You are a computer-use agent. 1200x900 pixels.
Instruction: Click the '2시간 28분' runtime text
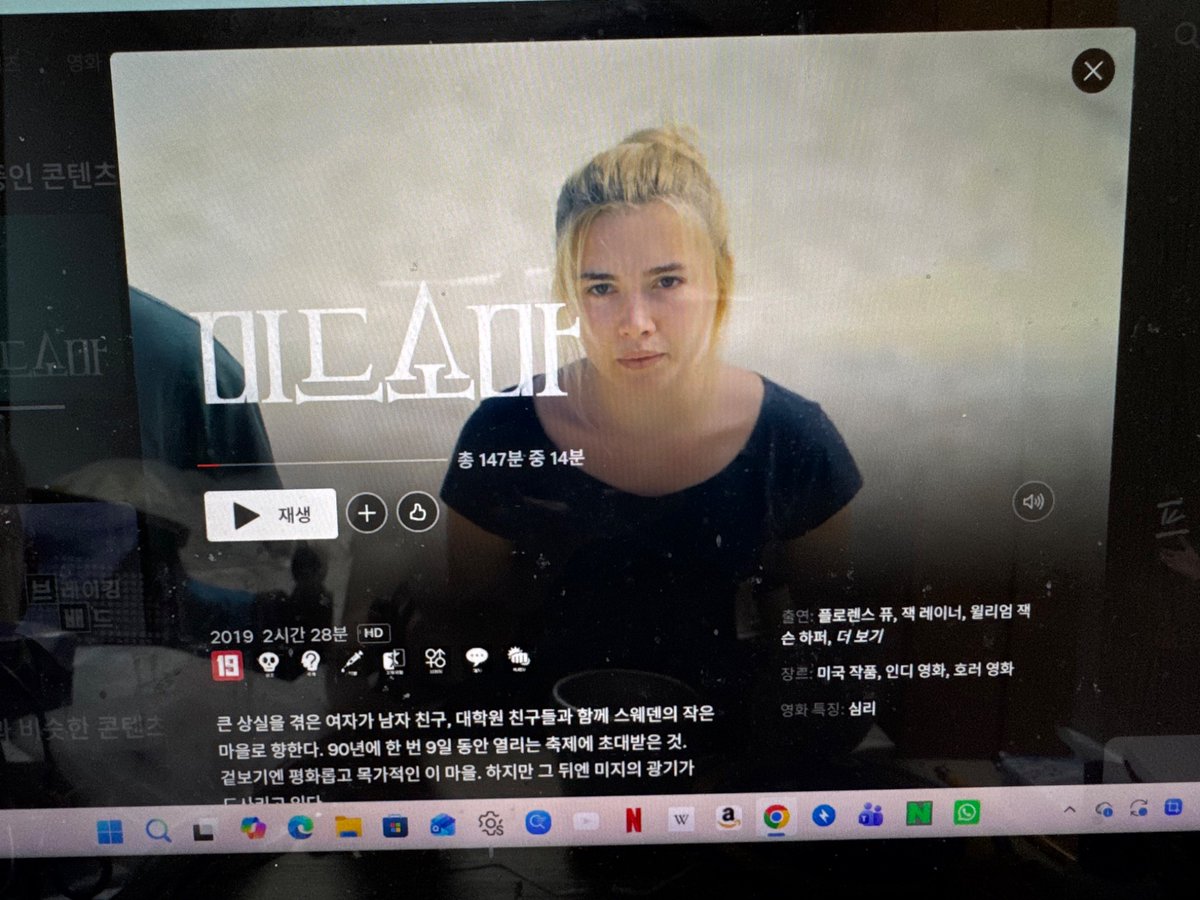click(x=304, y=634)
